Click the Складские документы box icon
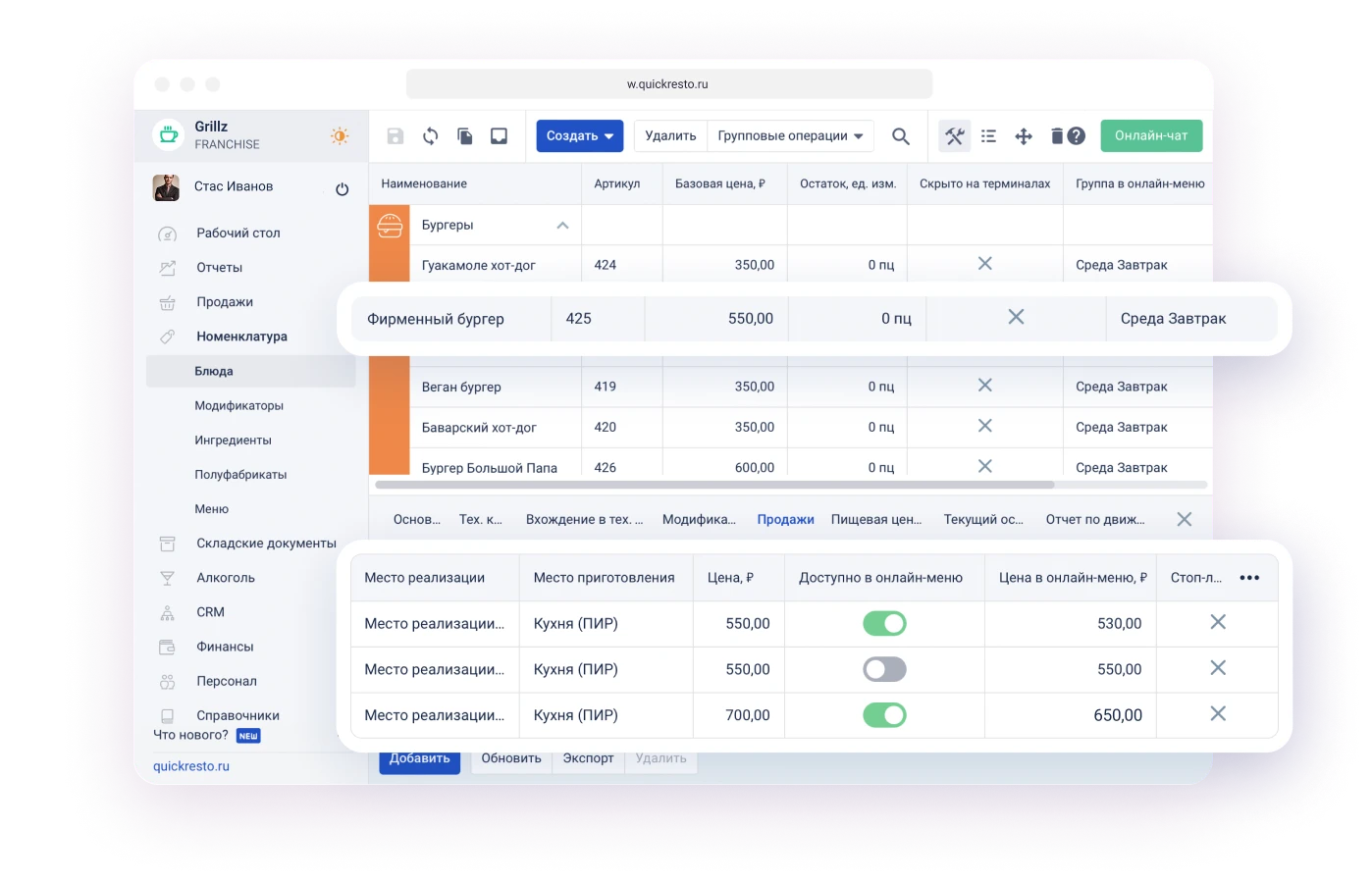 click(x=168, y=544)
